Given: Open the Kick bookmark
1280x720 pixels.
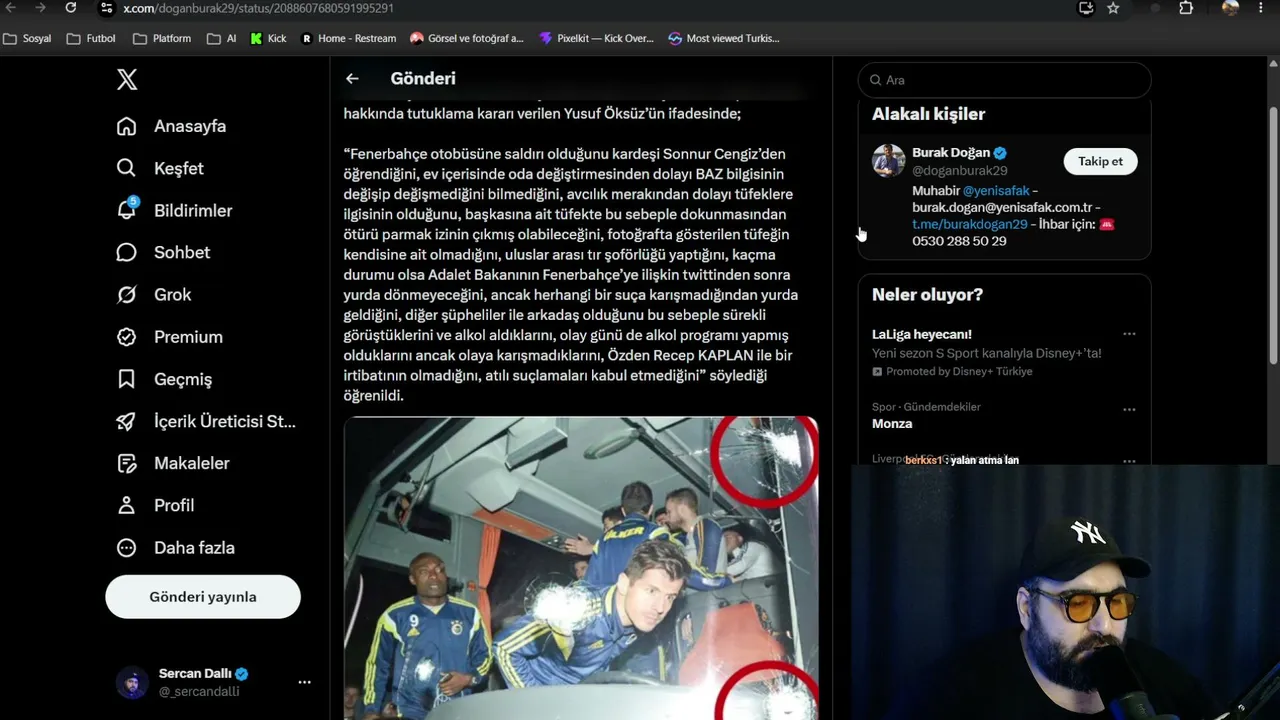Looking at the screenshot, I should 268,39.
